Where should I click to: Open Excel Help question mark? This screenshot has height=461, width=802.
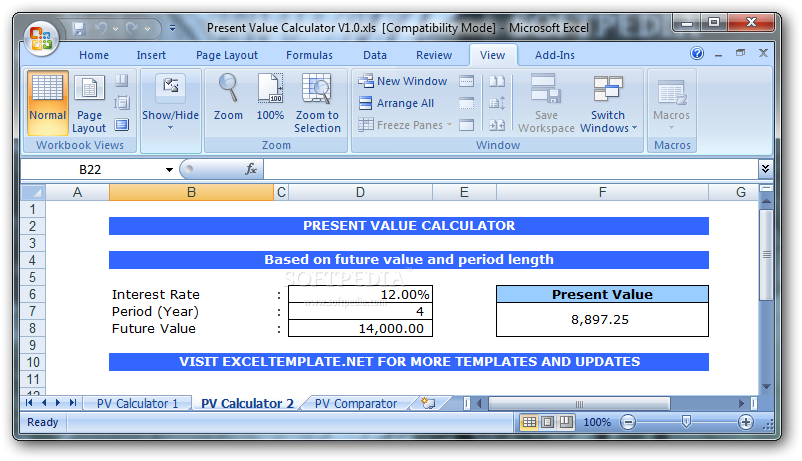pyautogui.click(x=697, y=53)
